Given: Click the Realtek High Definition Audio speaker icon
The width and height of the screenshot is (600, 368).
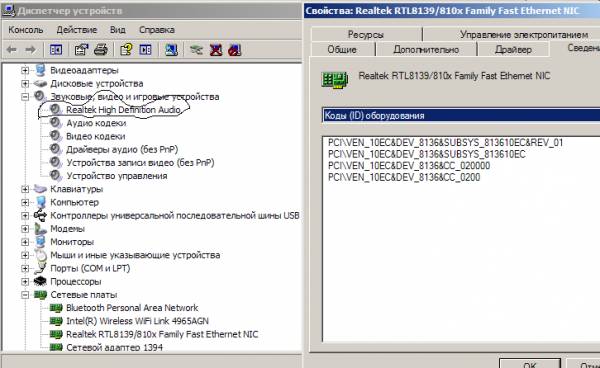Looking at the screenshot, I should coord(56,109).
